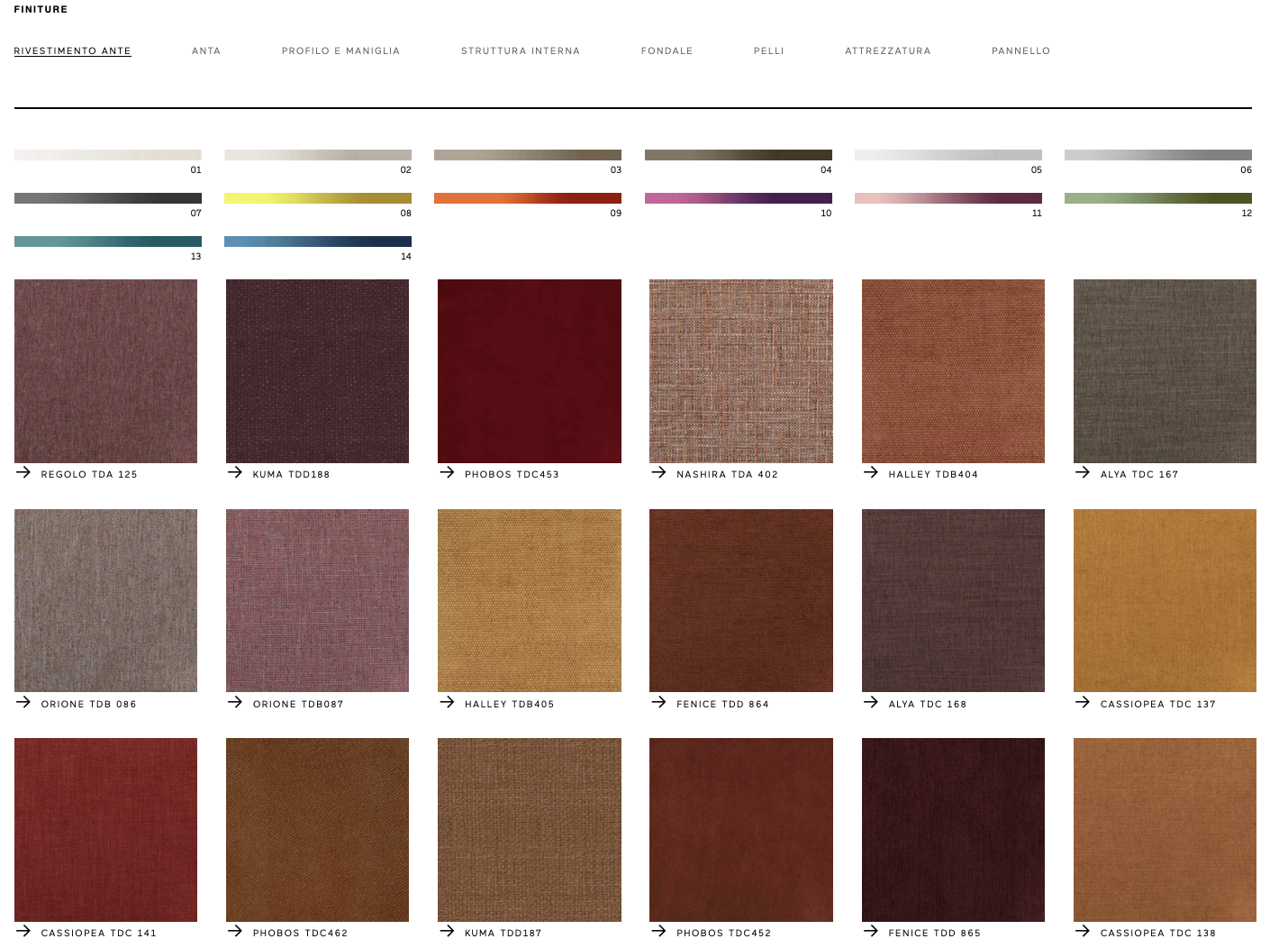Click the arrow icon beside REGOLO TDA 125

point(23,472)
